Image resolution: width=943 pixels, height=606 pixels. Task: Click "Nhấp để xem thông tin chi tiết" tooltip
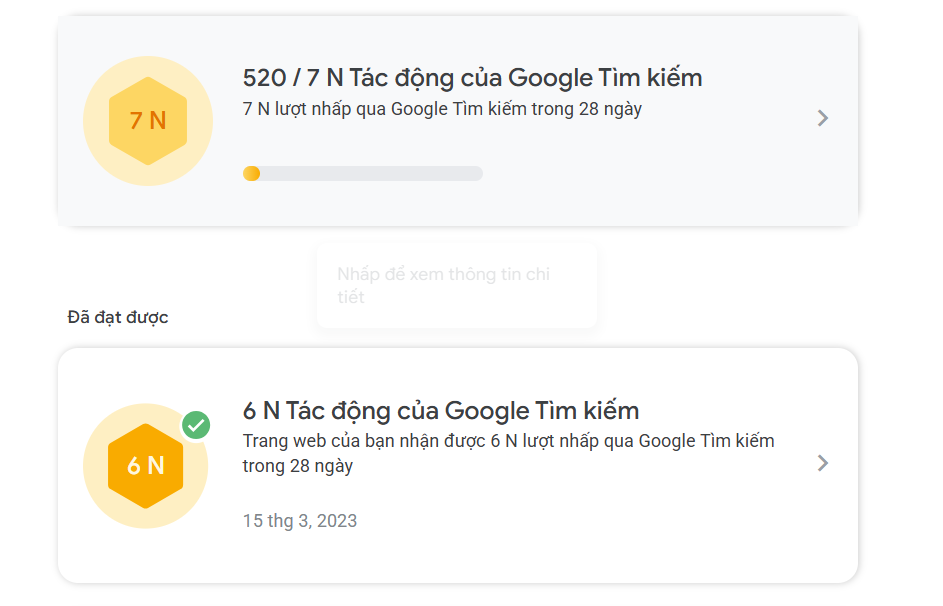(x=457, y=286)
